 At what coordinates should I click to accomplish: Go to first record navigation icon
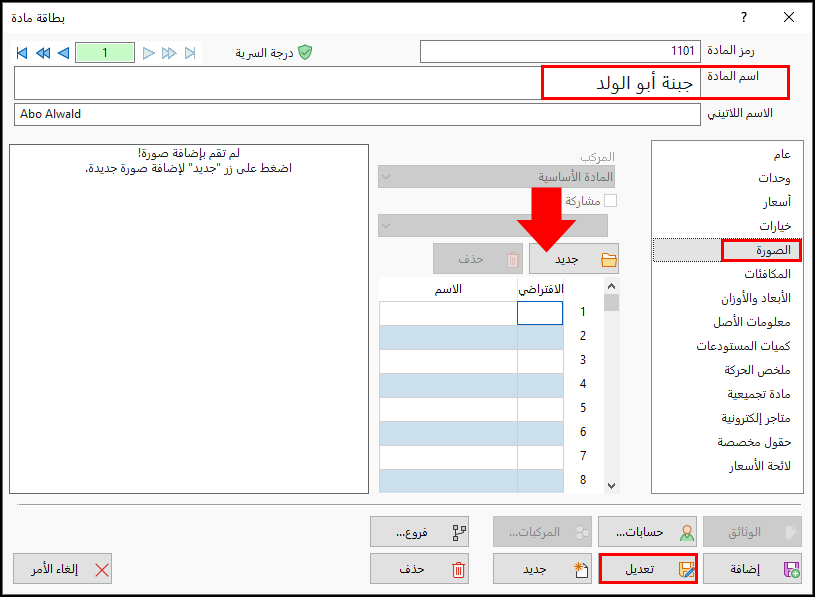coord(22,53)
